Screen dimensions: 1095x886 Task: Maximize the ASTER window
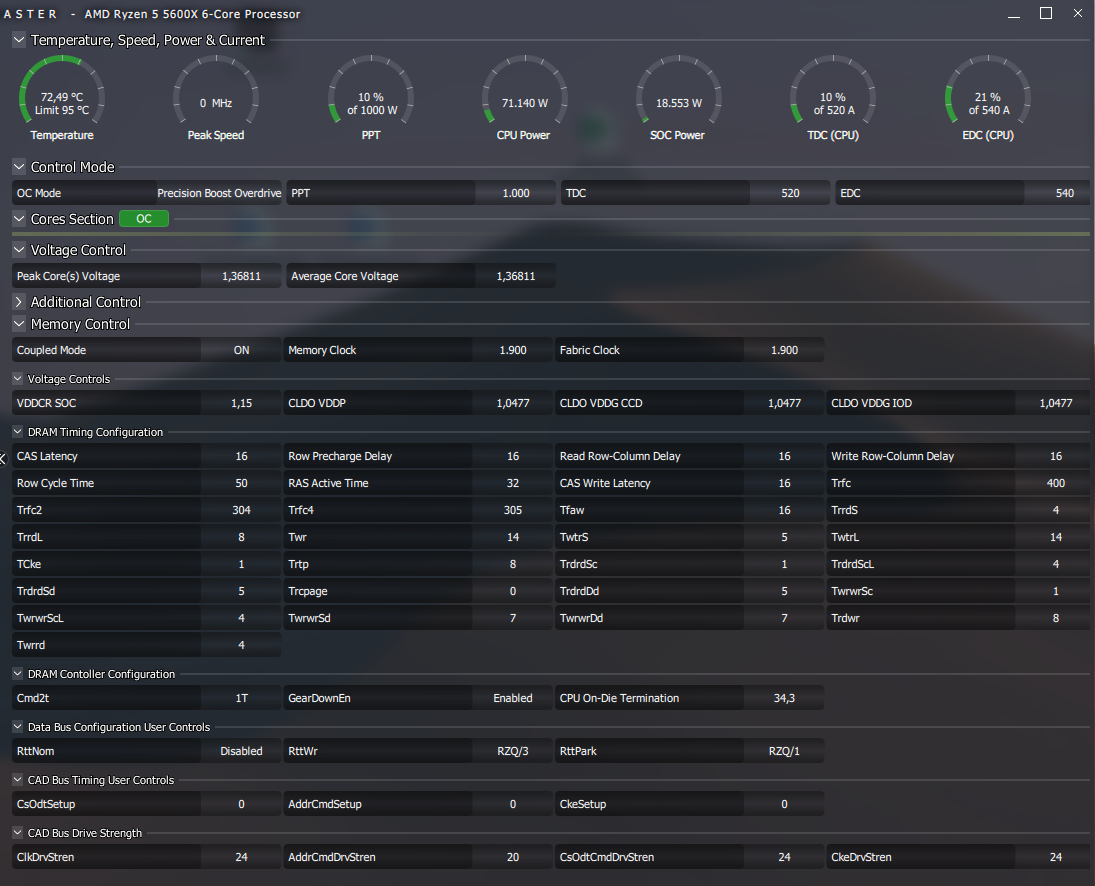coord(1045,13)
